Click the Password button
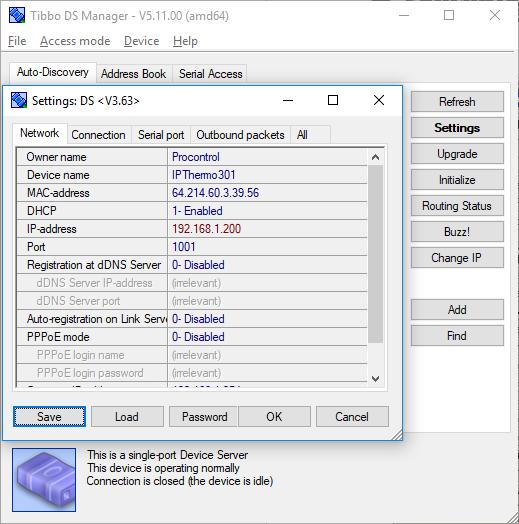This screenshot has width=519, height=524. coord(204,417)
